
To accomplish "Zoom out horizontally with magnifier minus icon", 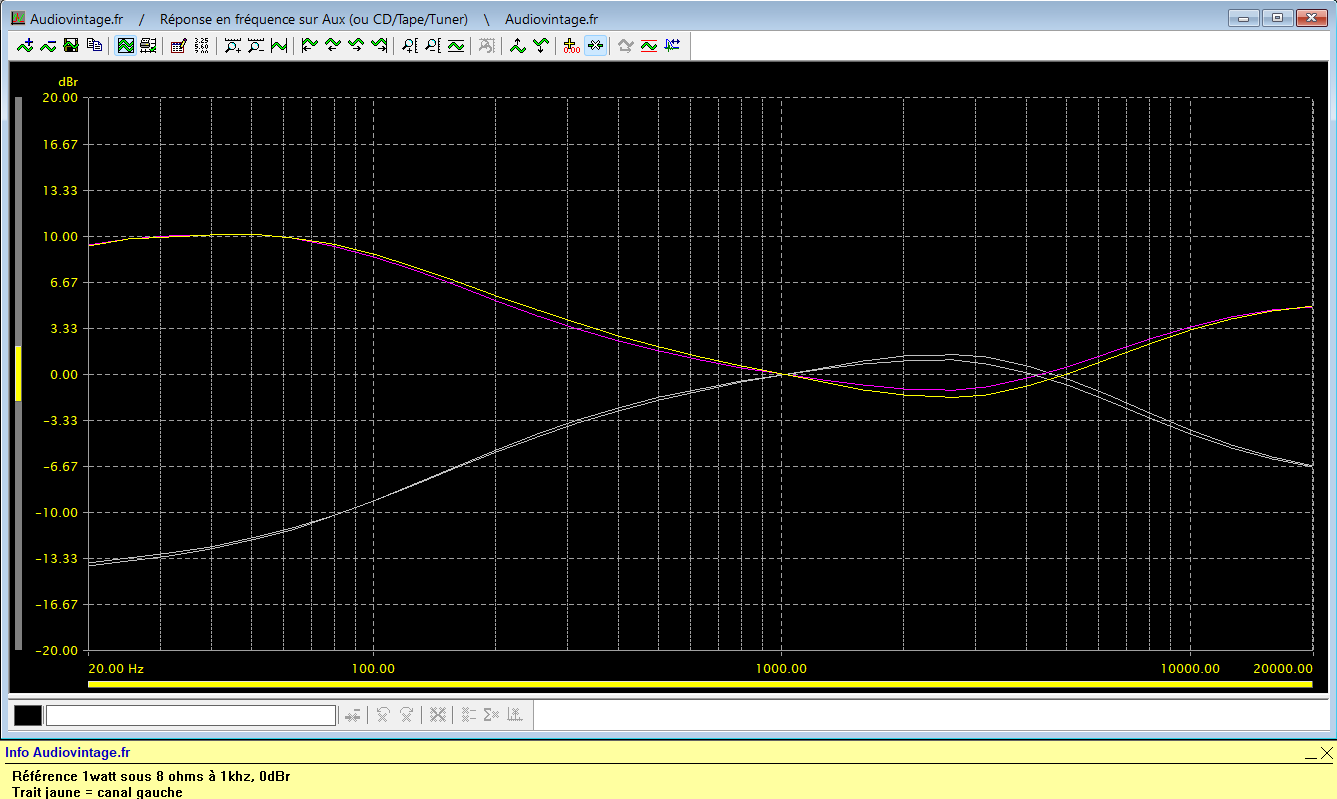I will pyautogui.click(x=256, y=45).
